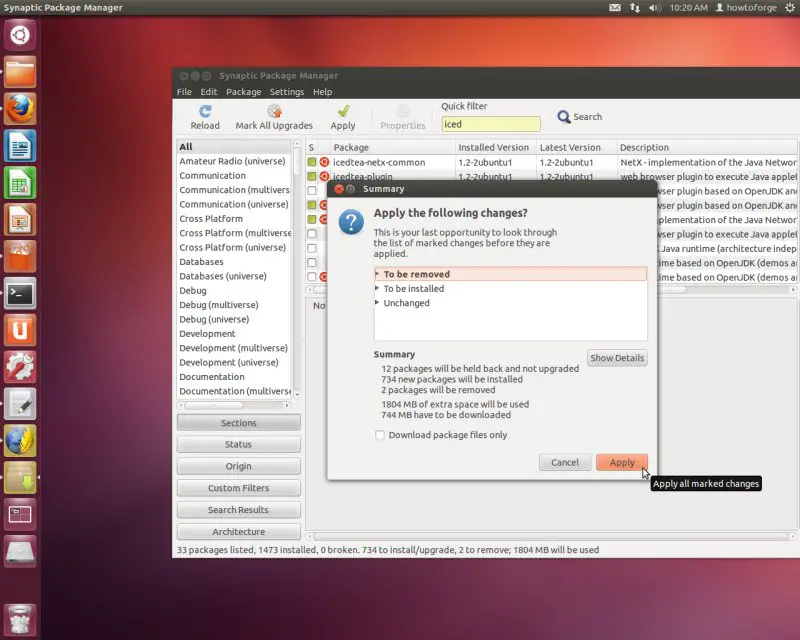Open the File menu
The height and width of the screenshot is (640, 800).
[184, 92]
